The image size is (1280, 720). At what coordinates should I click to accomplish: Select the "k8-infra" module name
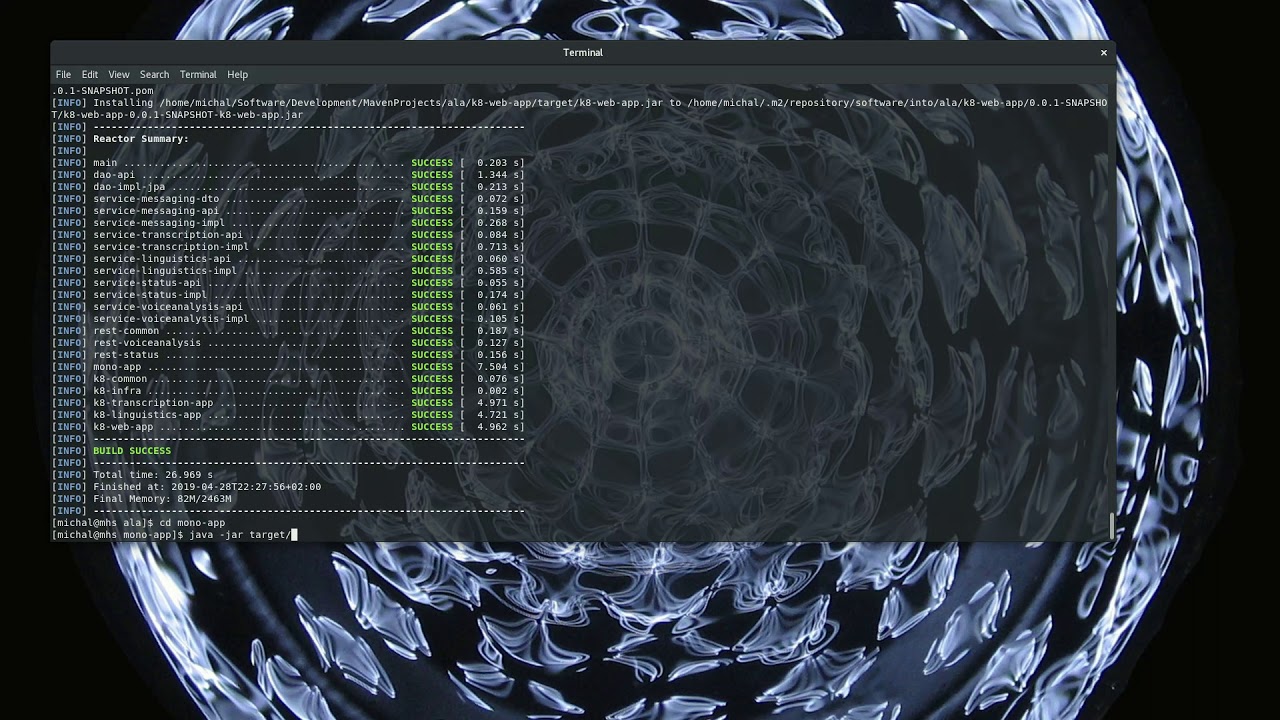[x=117, y=391]
